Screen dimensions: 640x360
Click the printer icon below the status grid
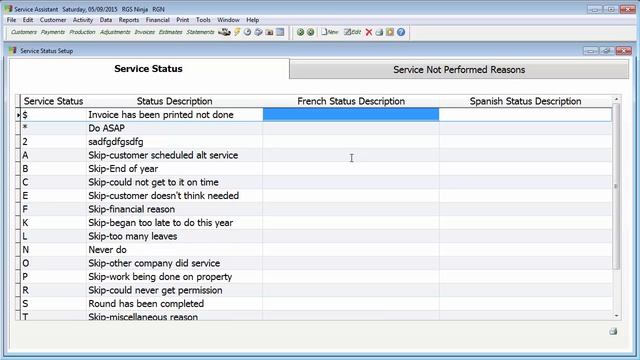pos(613,331)
